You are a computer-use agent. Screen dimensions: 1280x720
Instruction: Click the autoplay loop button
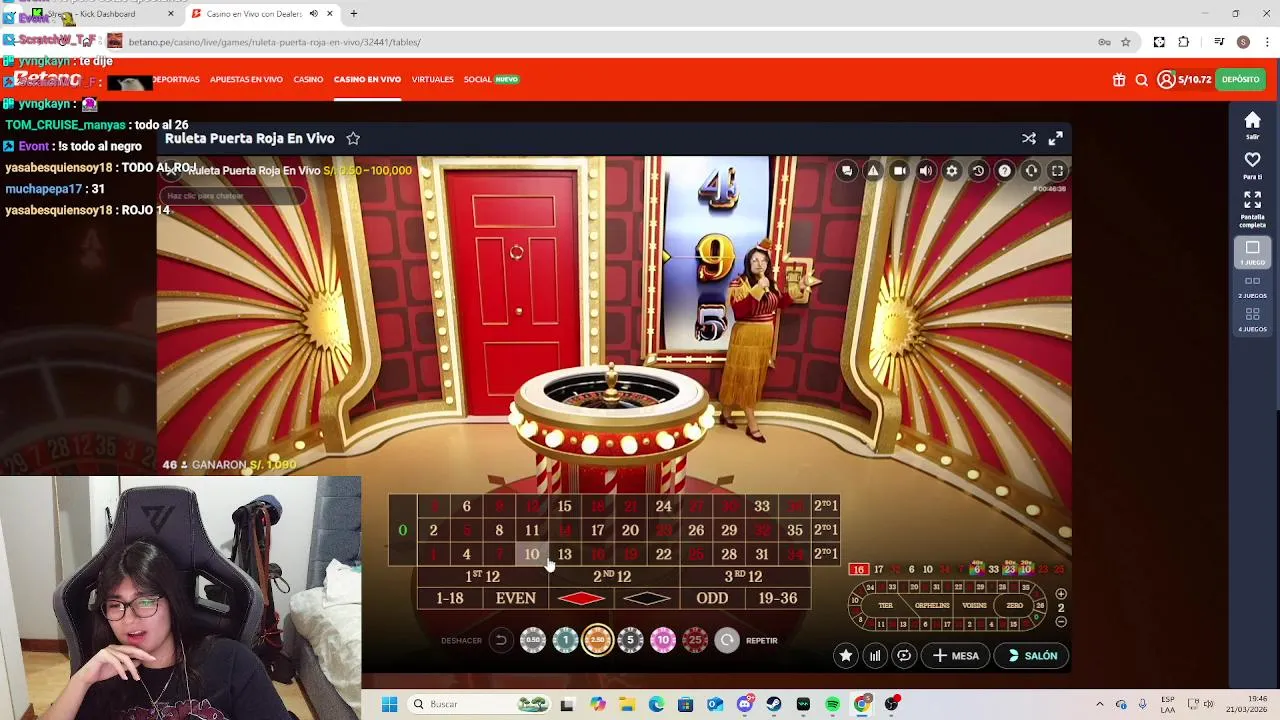904,656
